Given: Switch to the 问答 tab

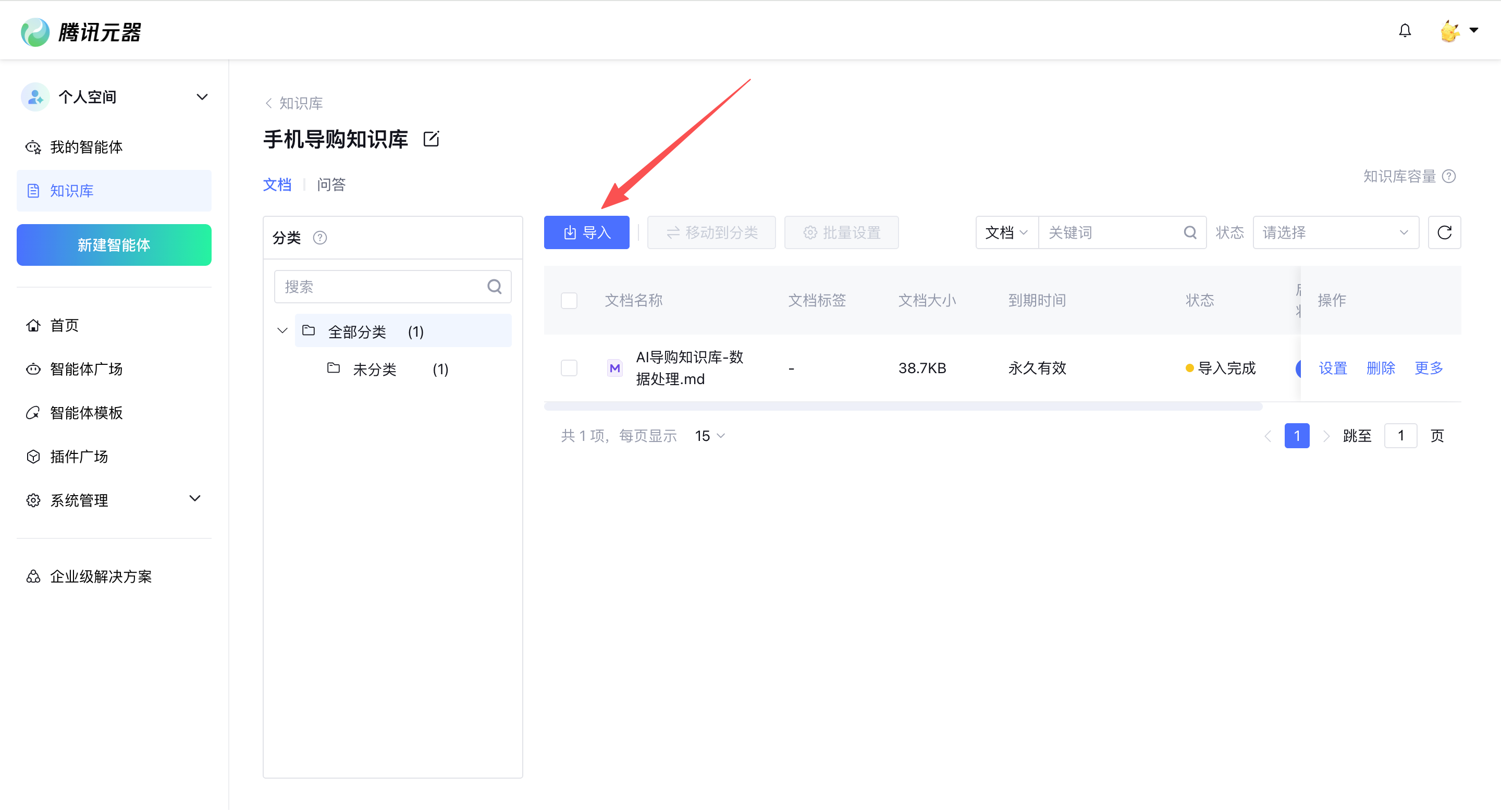Looking at the screenshot, I should click(331, 184).
